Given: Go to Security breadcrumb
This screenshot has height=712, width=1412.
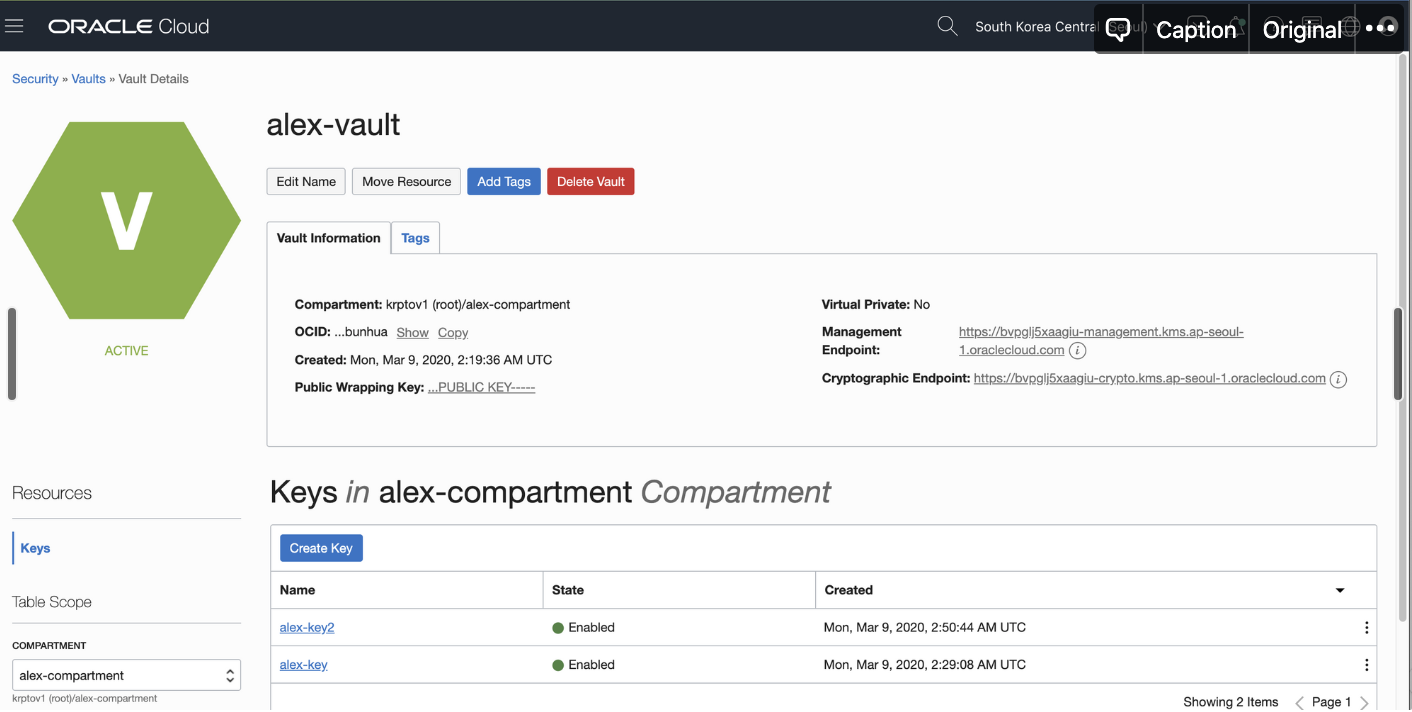Looking at the screenshot, I should [x=35, y=79].
